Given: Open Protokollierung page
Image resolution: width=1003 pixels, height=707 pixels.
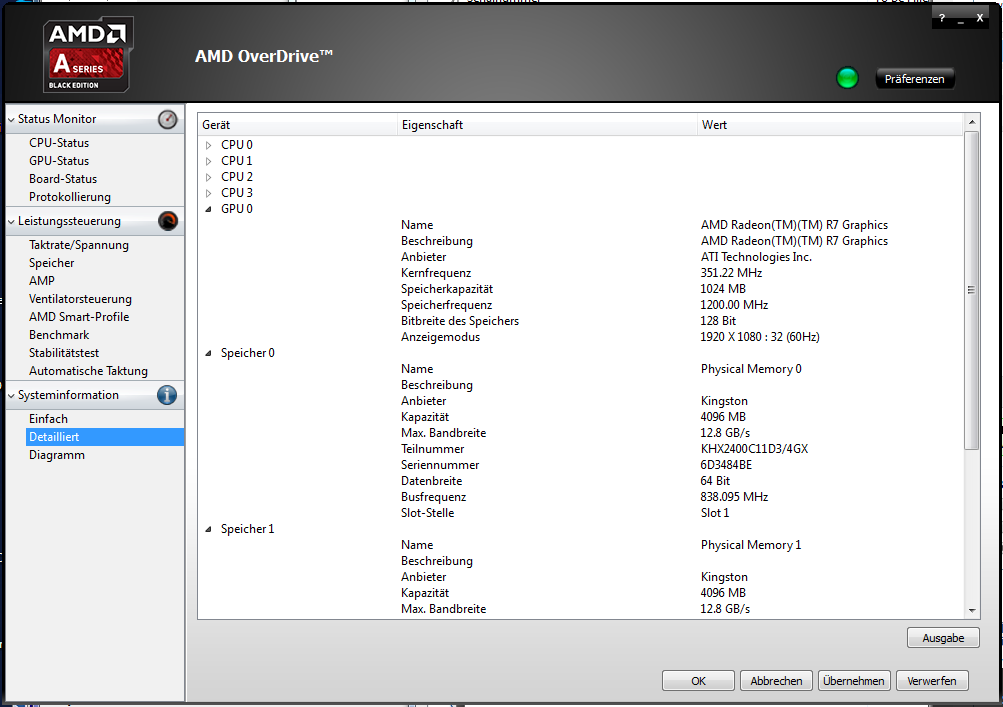Looking at the screenshot, I should (70, 196).
